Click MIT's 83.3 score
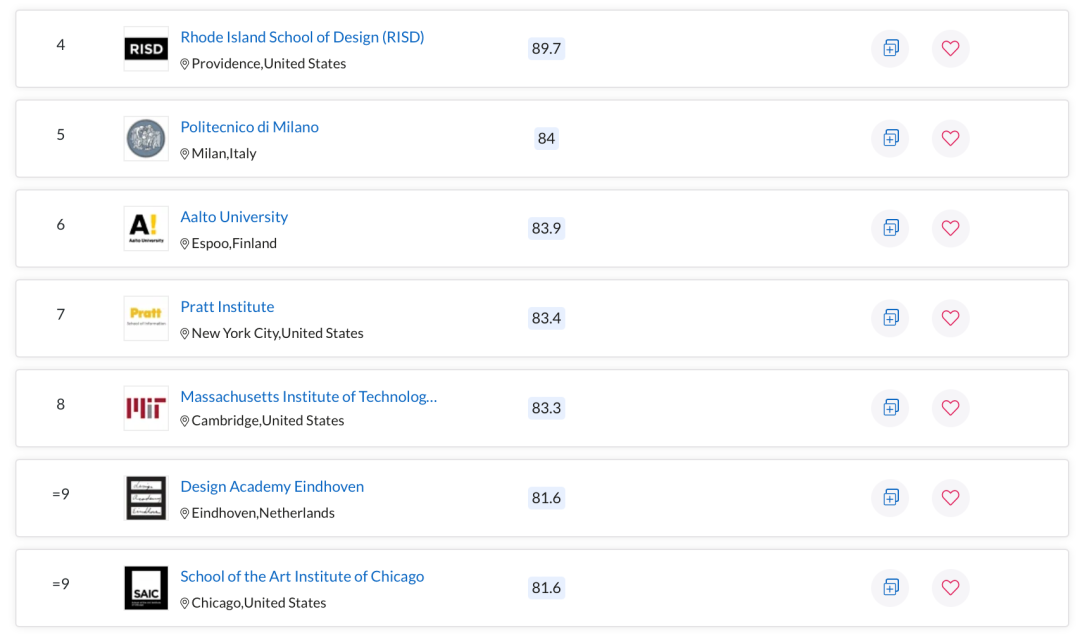 click(546, 408)
